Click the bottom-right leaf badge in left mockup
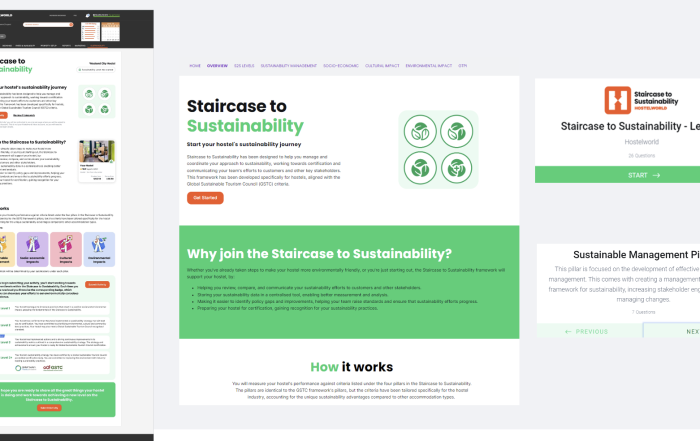This screenshot has height=441, width=700. point(104,109)
